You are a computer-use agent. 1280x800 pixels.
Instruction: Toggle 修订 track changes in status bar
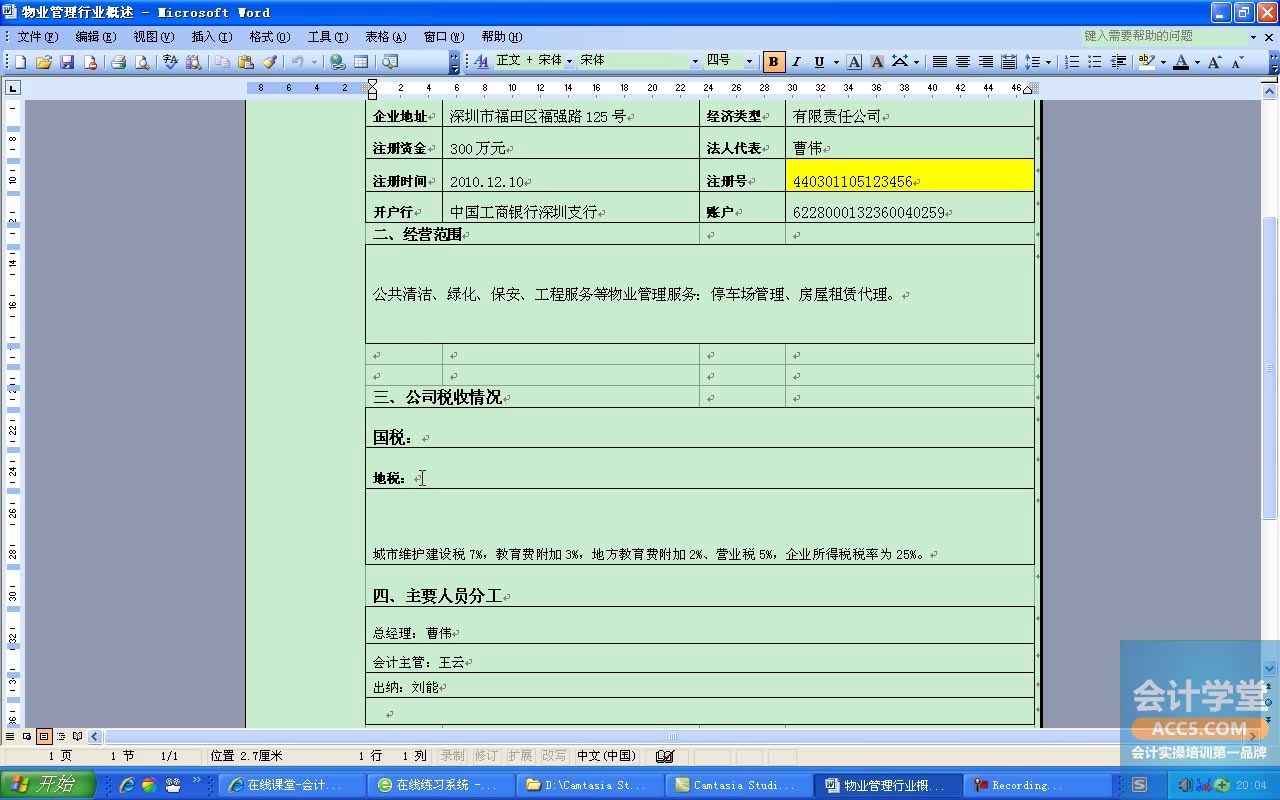486,756
